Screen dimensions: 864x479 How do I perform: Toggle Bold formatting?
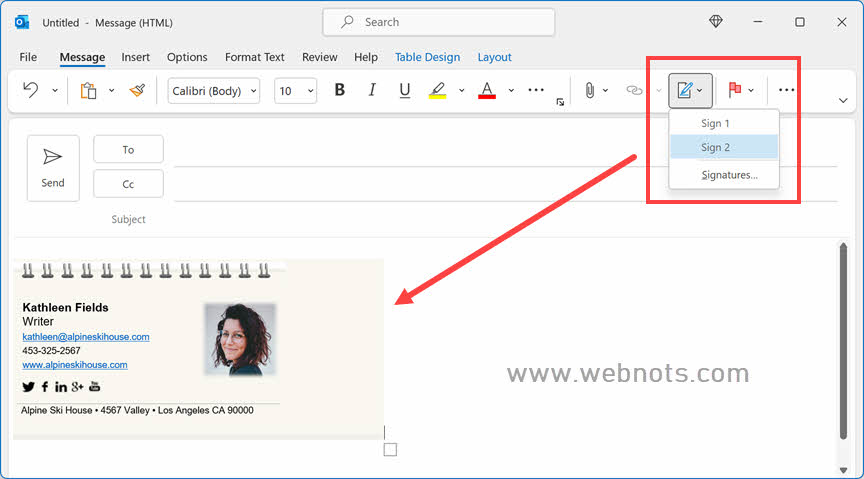click(x=339, y=90)
